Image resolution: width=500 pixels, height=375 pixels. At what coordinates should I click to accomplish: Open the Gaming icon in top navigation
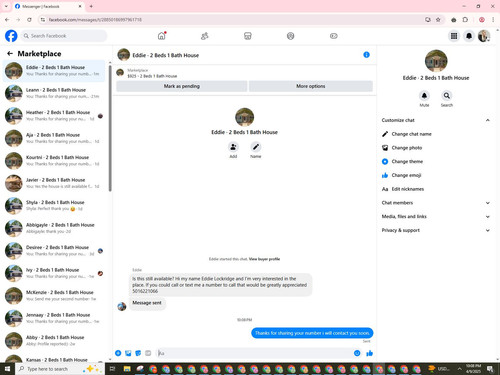334,36
